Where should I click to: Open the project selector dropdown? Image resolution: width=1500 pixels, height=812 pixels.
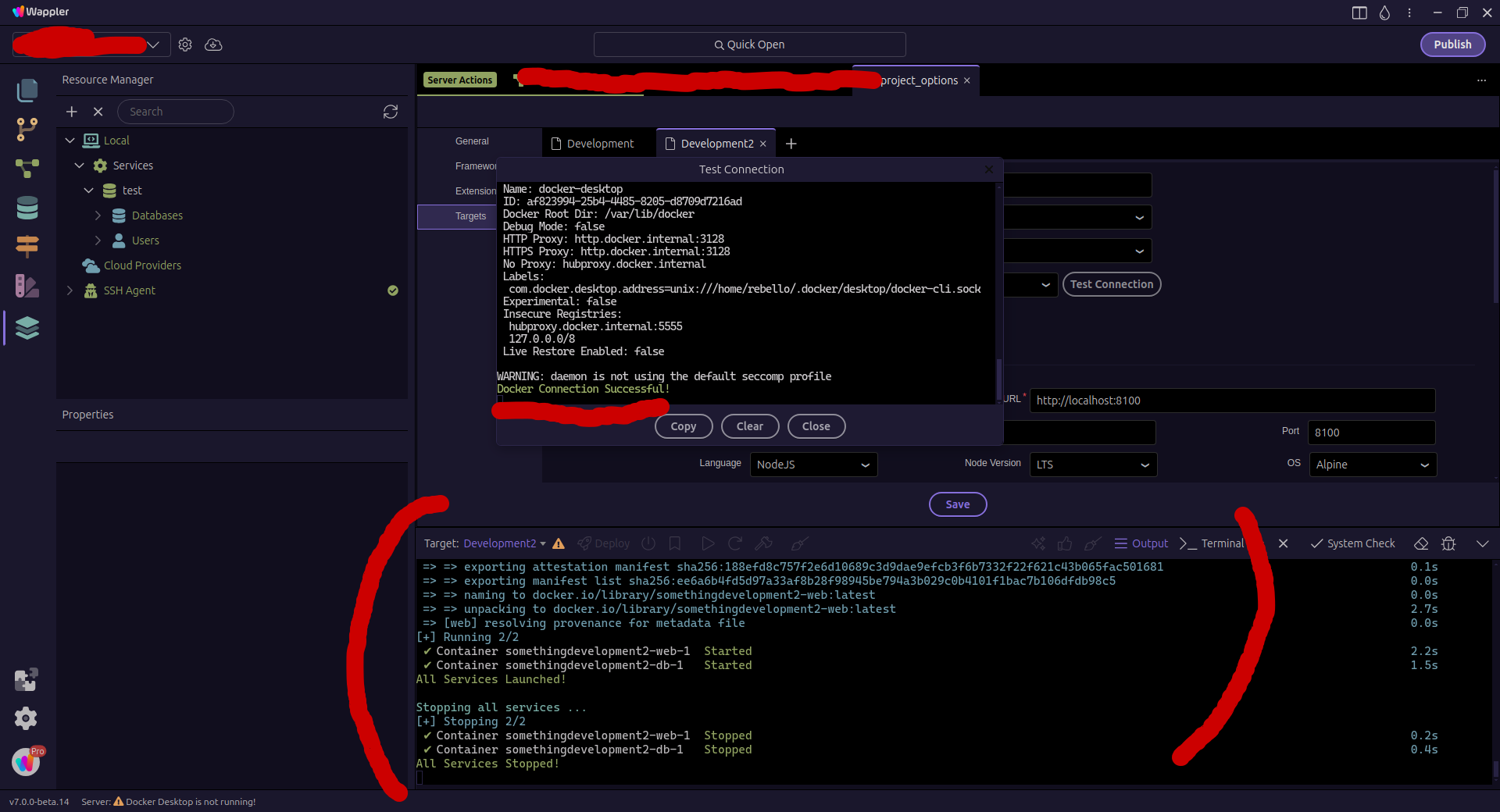(x=91, y=45)
